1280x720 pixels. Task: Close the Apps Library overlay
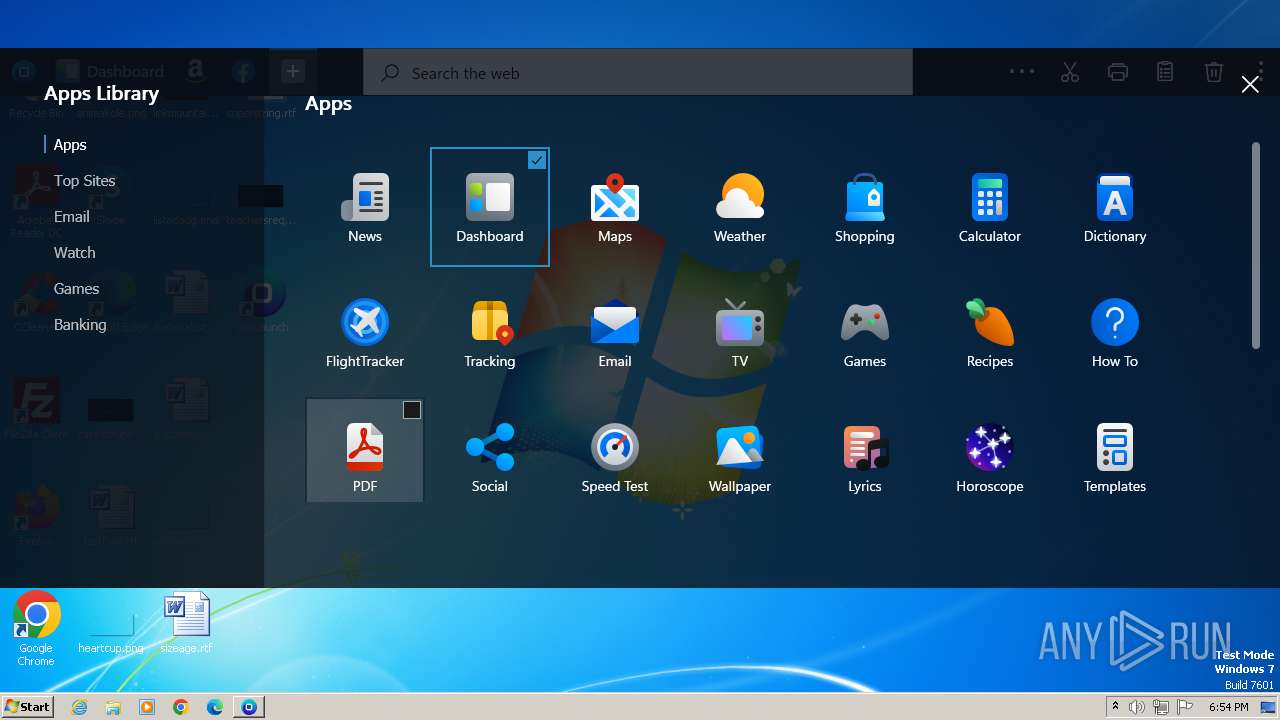[1250, 85]
